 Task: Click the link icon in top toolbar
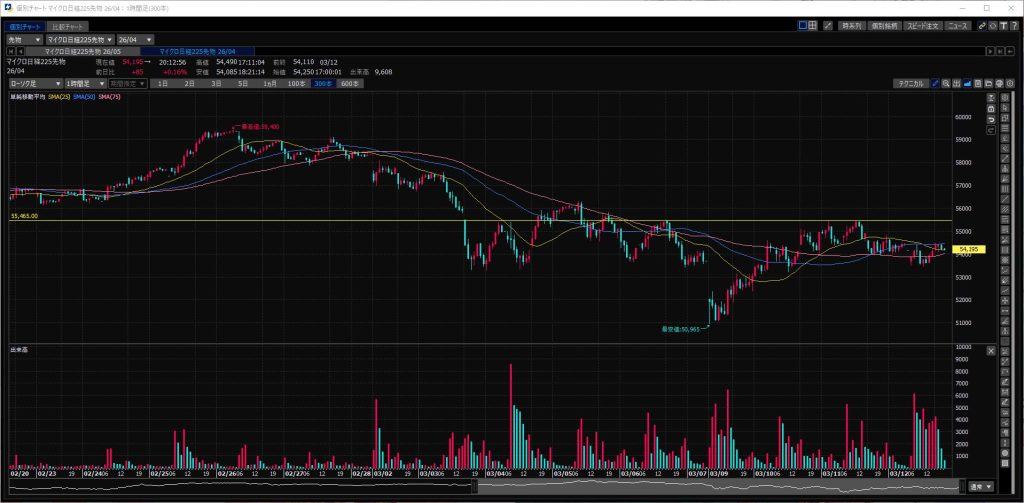tap(982, 25)
